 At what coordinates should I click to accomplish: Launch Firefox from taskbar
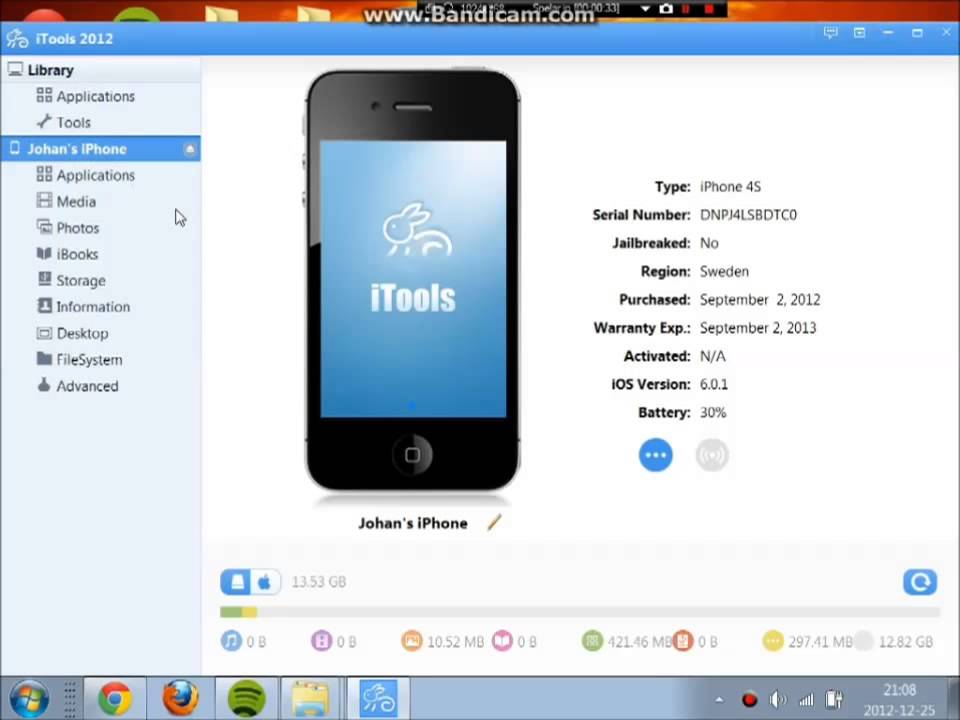180,699
